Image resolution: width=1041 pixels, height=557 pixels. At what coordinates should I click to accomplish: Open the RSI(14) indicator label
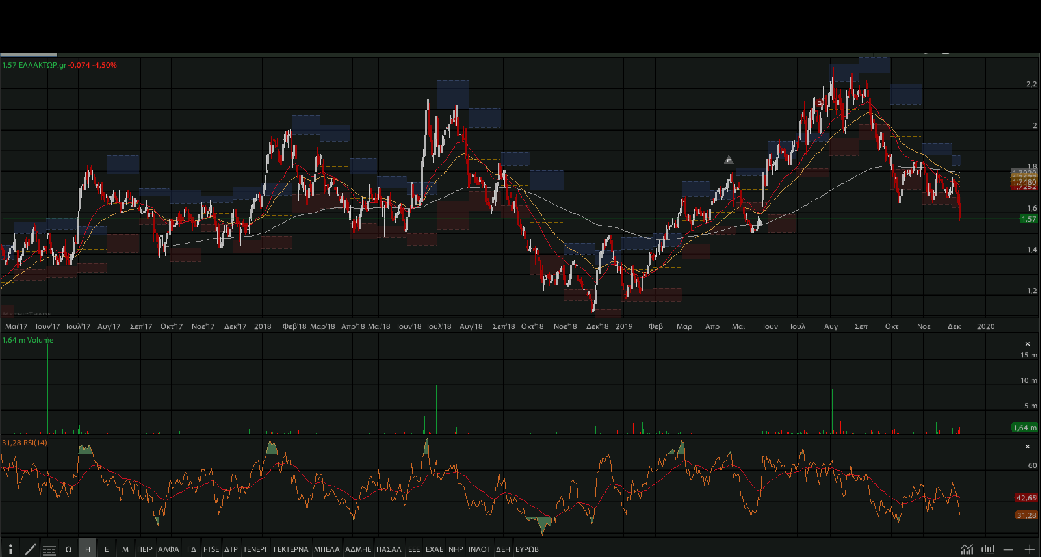tap(25, 441)
